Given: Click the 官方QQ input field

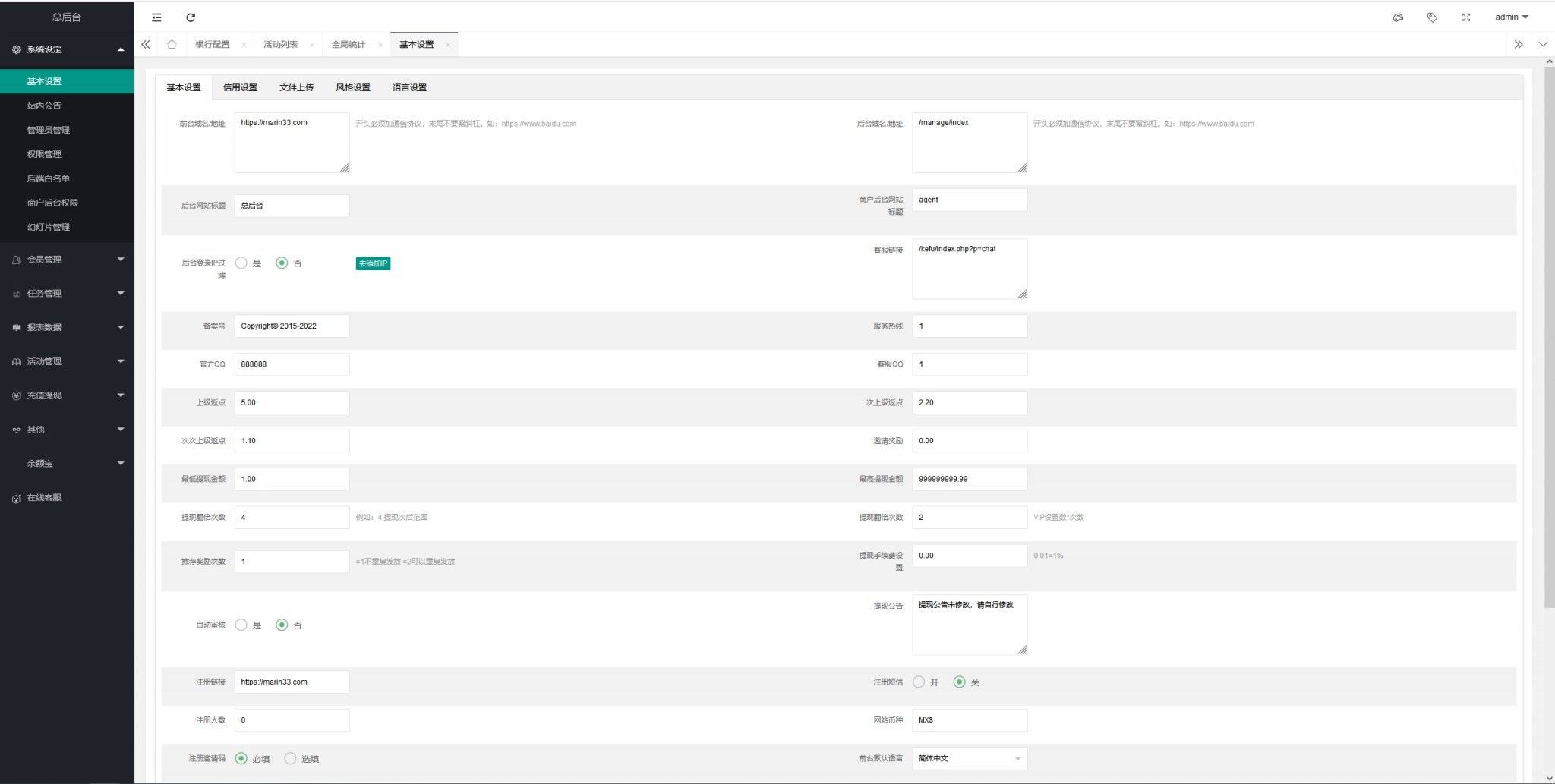Looking at the screenshot, I should click(x=292, y=364).
